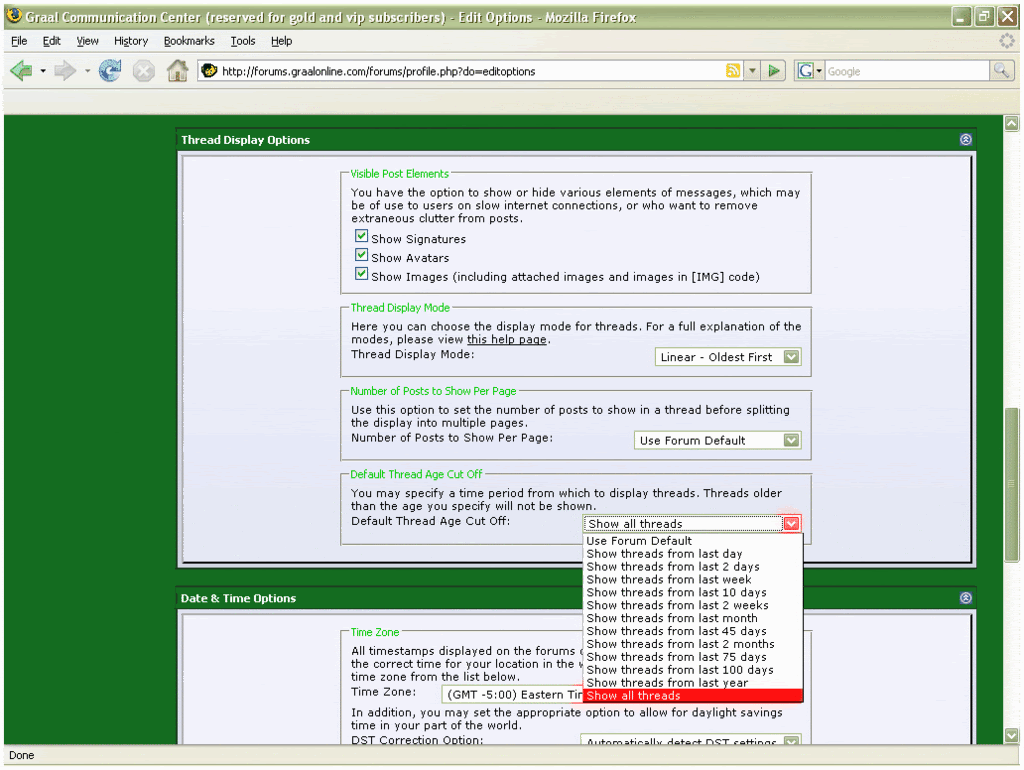Click the Stop loading button
The image size is (1024, 770).
[144, 71]
